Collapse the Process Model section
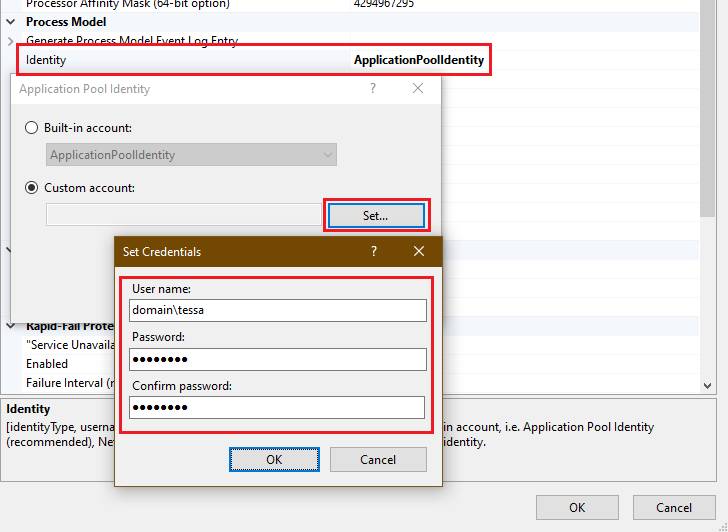 click(11, 21)
